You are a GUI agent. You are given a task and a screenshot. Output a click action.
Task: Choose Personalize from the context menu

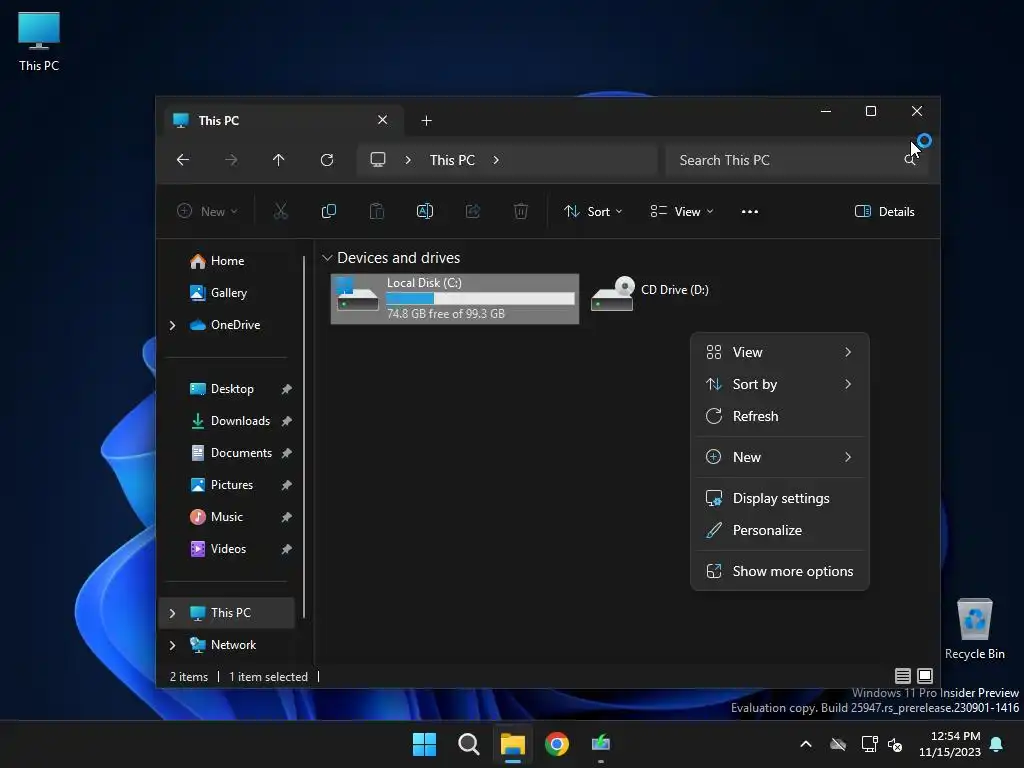pyautogui.click(x=779, y=530)
